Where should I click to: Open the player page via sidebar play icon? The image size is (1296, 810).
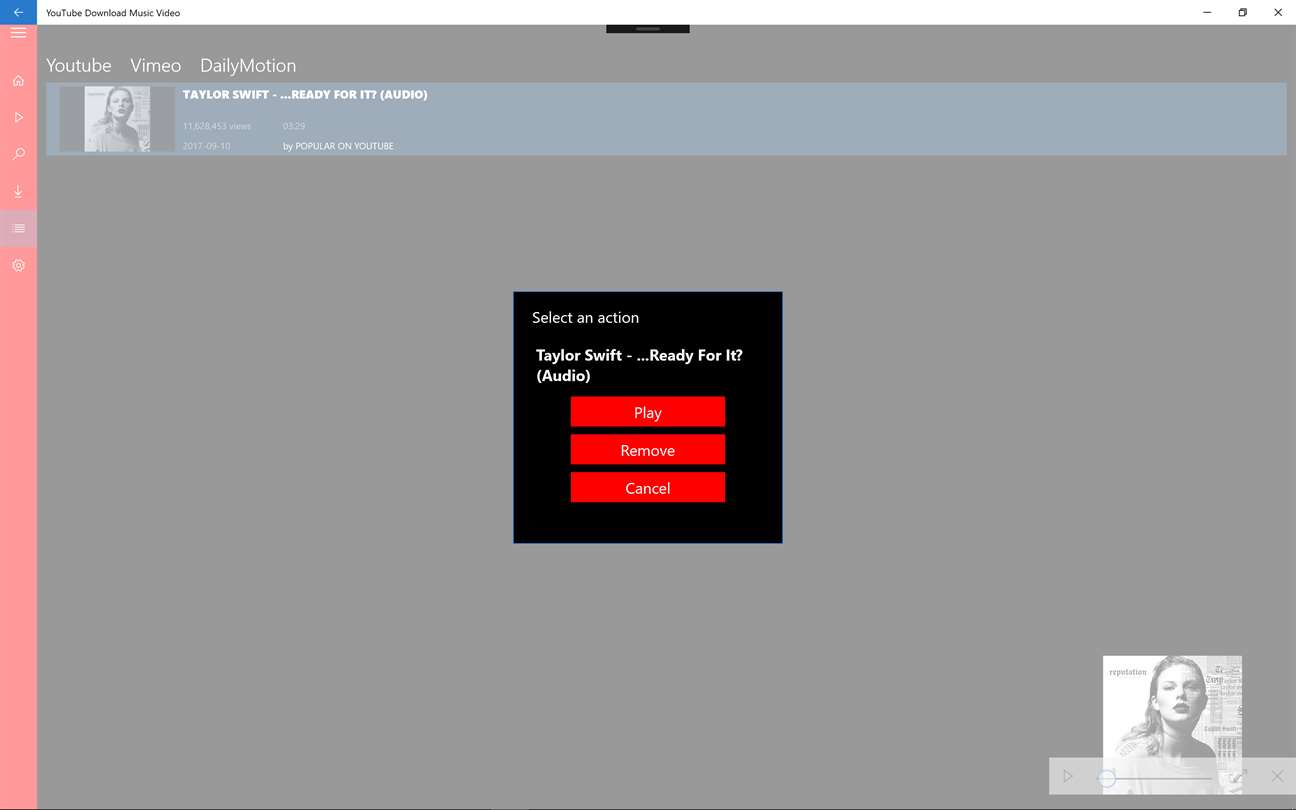[18, 117]
